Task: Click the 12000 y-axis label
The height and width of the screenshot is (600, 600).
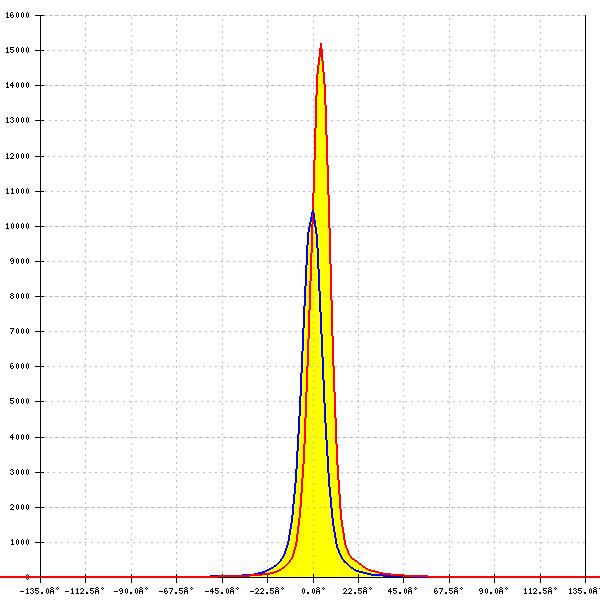Action: [x=17, y=156]
